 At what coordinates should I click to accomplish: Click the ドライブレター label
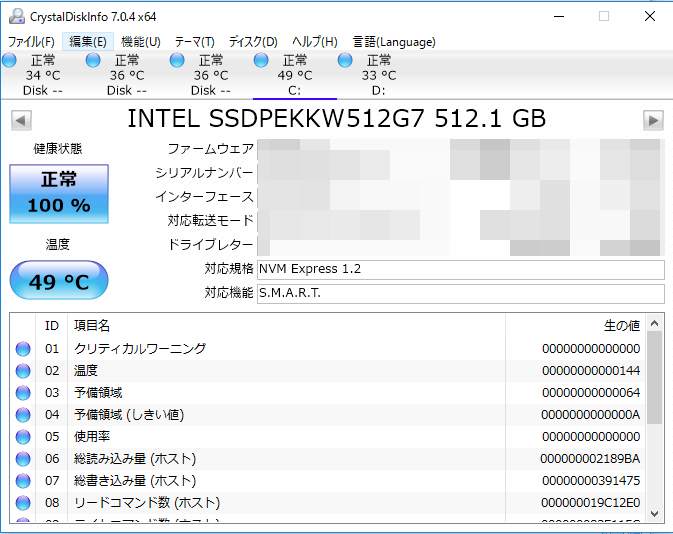pos(211,245)
